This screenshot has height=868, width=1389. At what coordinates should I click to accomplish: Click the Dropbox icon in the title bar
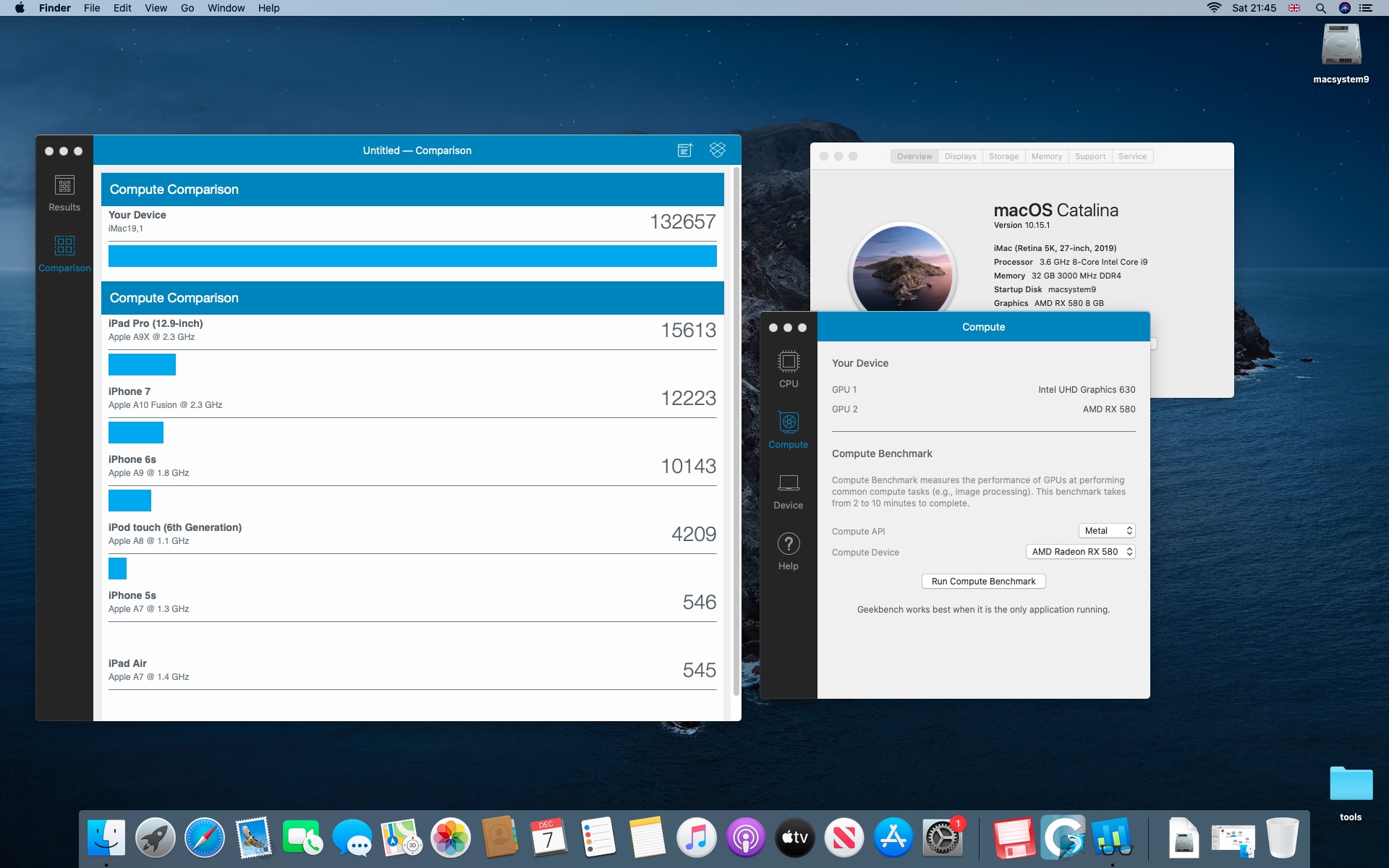(717, 150)
